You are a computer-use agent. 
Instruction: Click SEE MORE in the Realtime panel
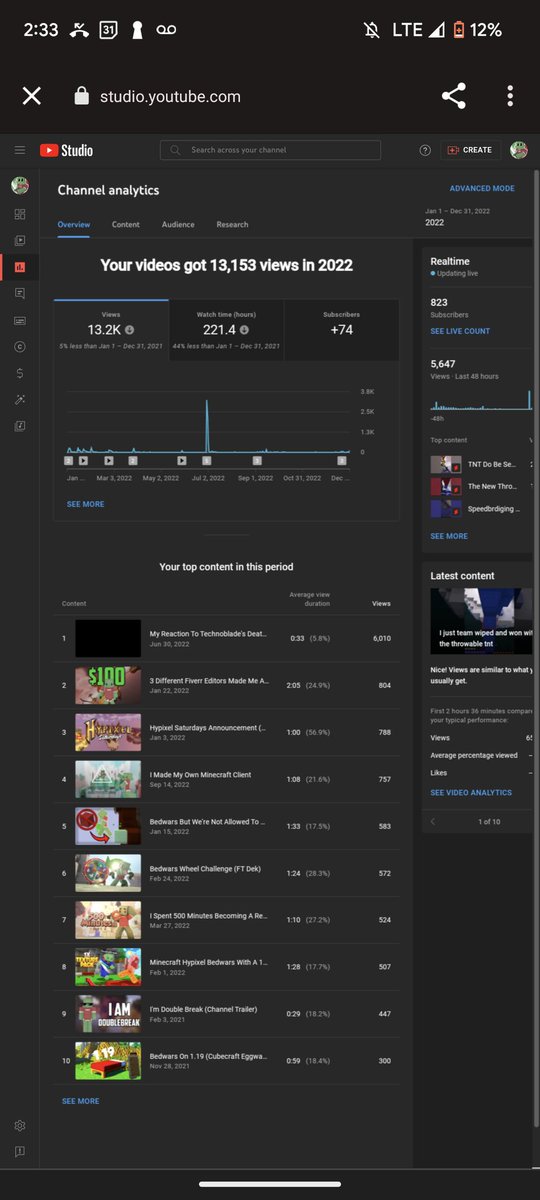[449, 536]
